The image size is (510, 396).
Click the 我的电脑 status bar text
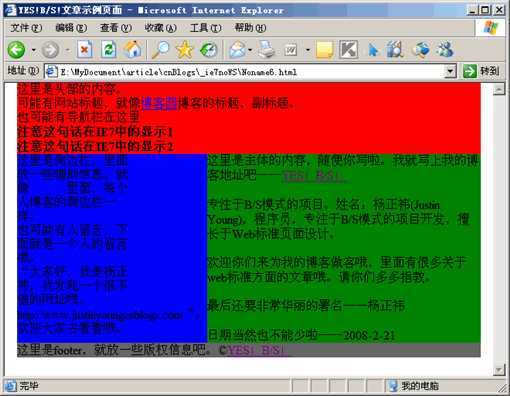point(420,386)
